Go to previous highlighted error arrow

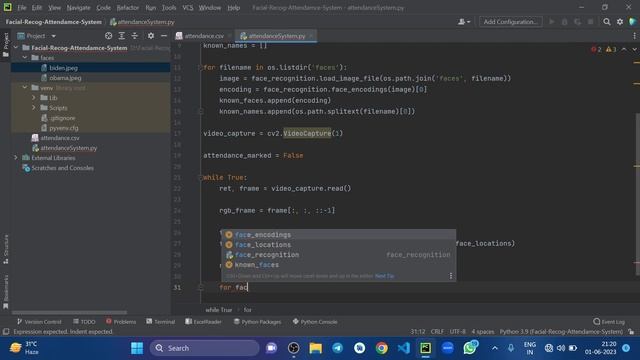(624, 49)
